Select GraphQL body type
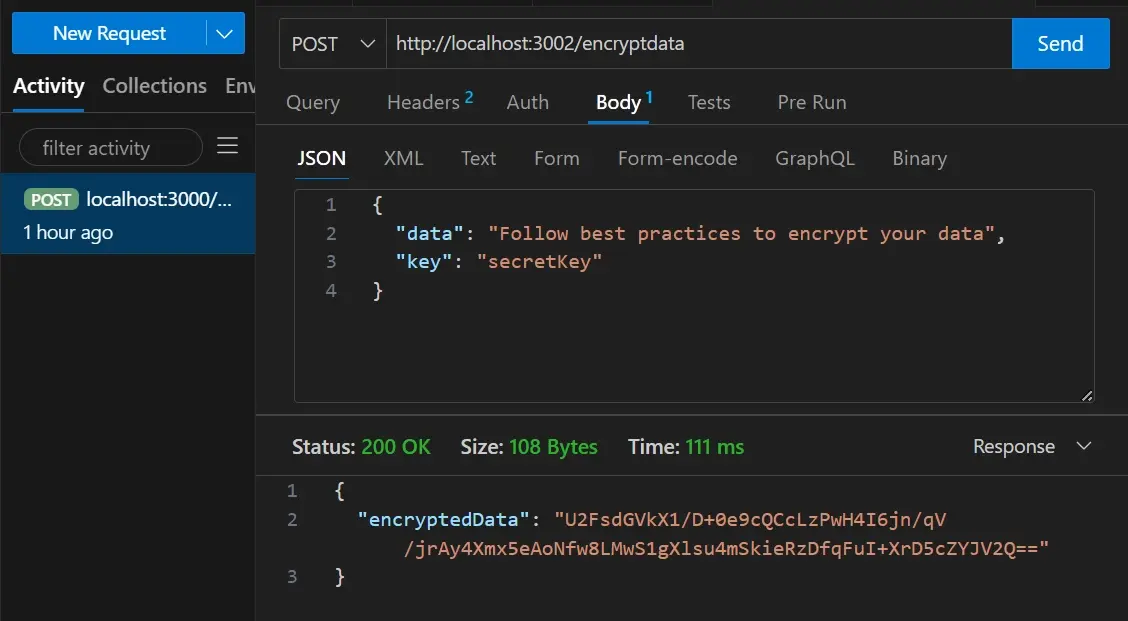 click(814, 158)
